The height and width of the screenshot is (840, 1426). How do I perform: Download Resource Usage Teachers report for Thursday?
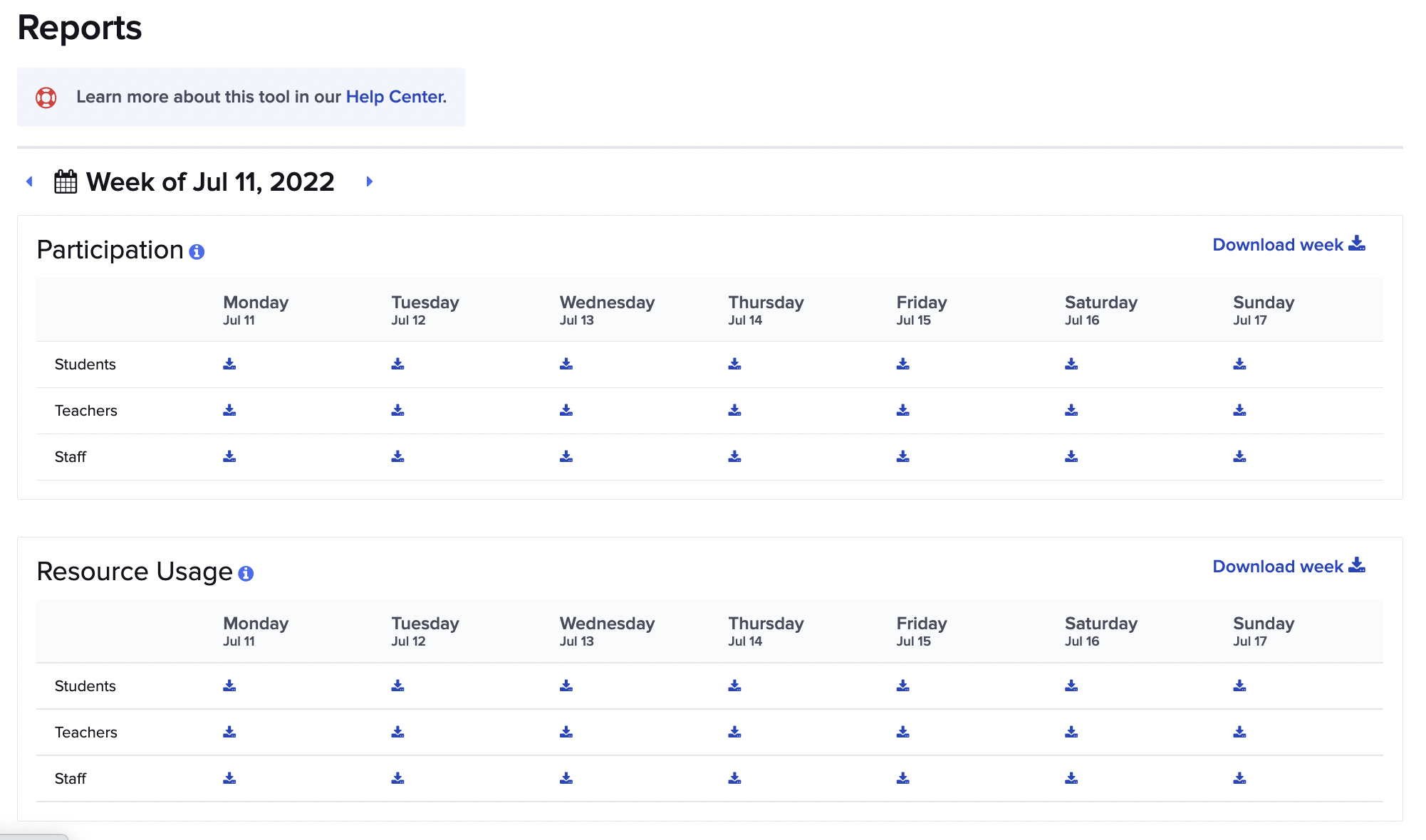(734, 732)
